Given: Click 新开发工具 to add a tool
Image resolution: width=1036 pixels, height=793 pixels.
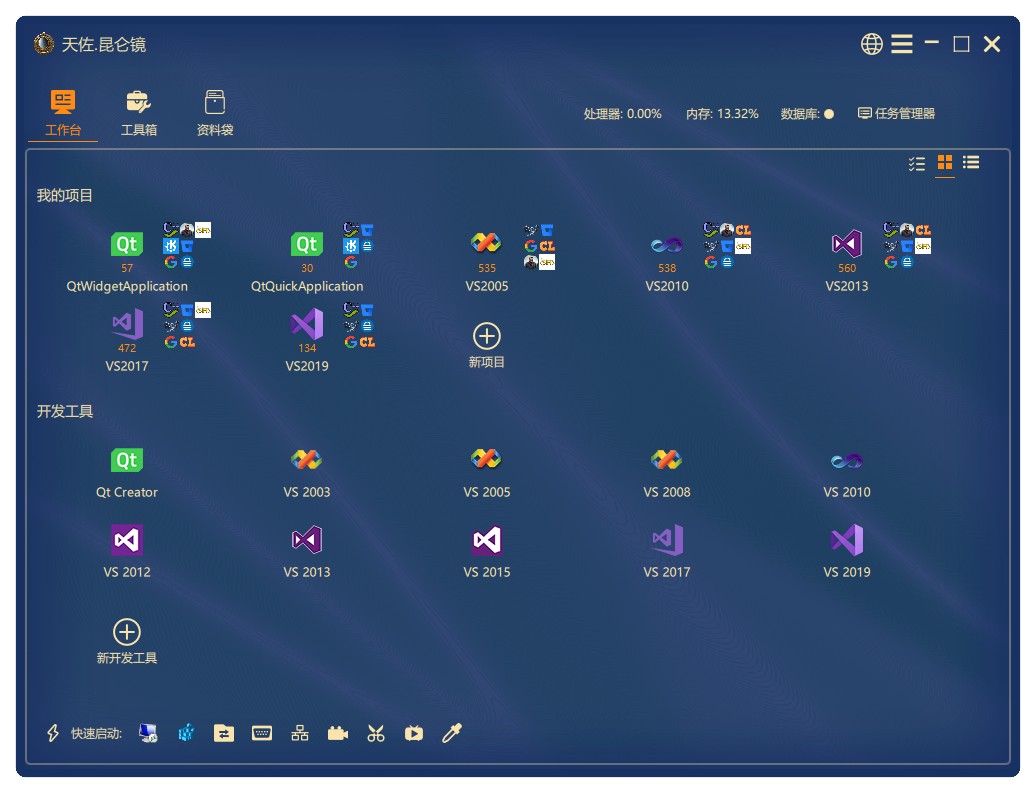Looking at the screenshot, I should (x=127, y=641).
